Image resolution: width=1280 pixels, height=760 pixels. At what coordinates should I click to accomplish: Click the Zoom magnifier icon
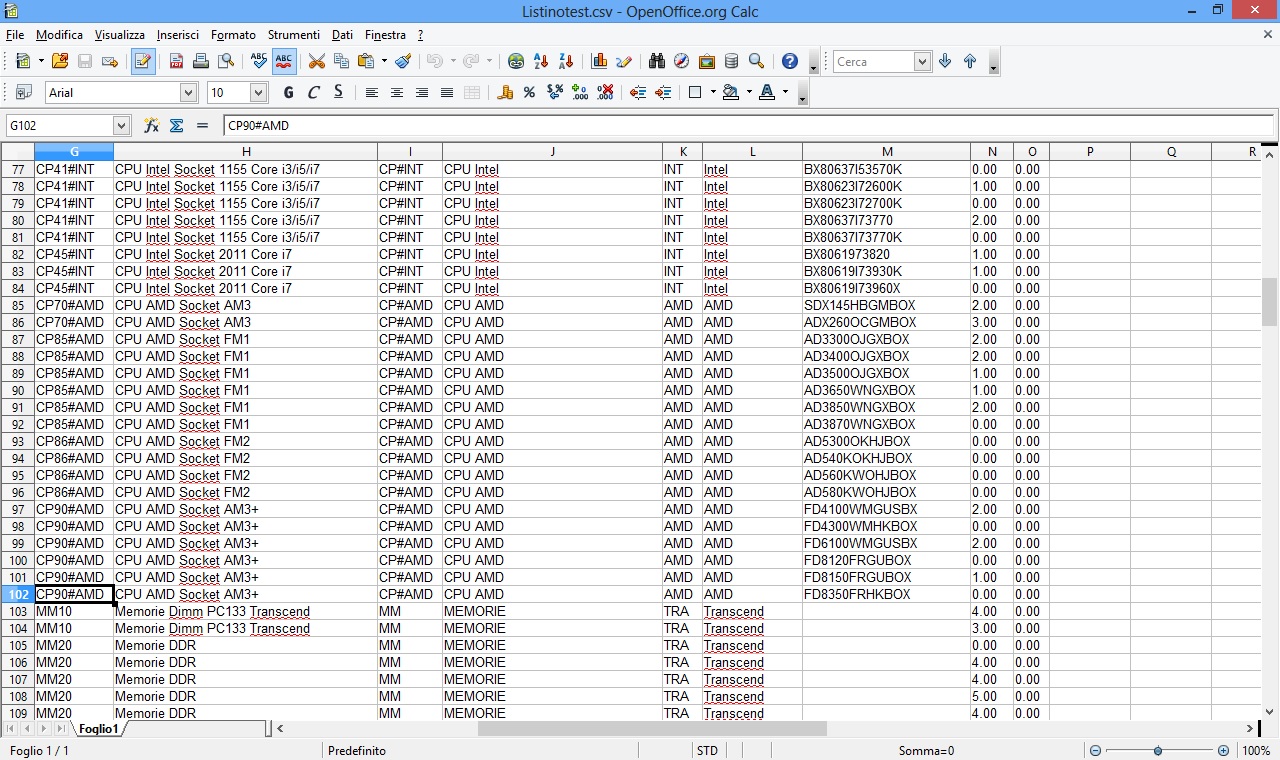click(757, 61)
